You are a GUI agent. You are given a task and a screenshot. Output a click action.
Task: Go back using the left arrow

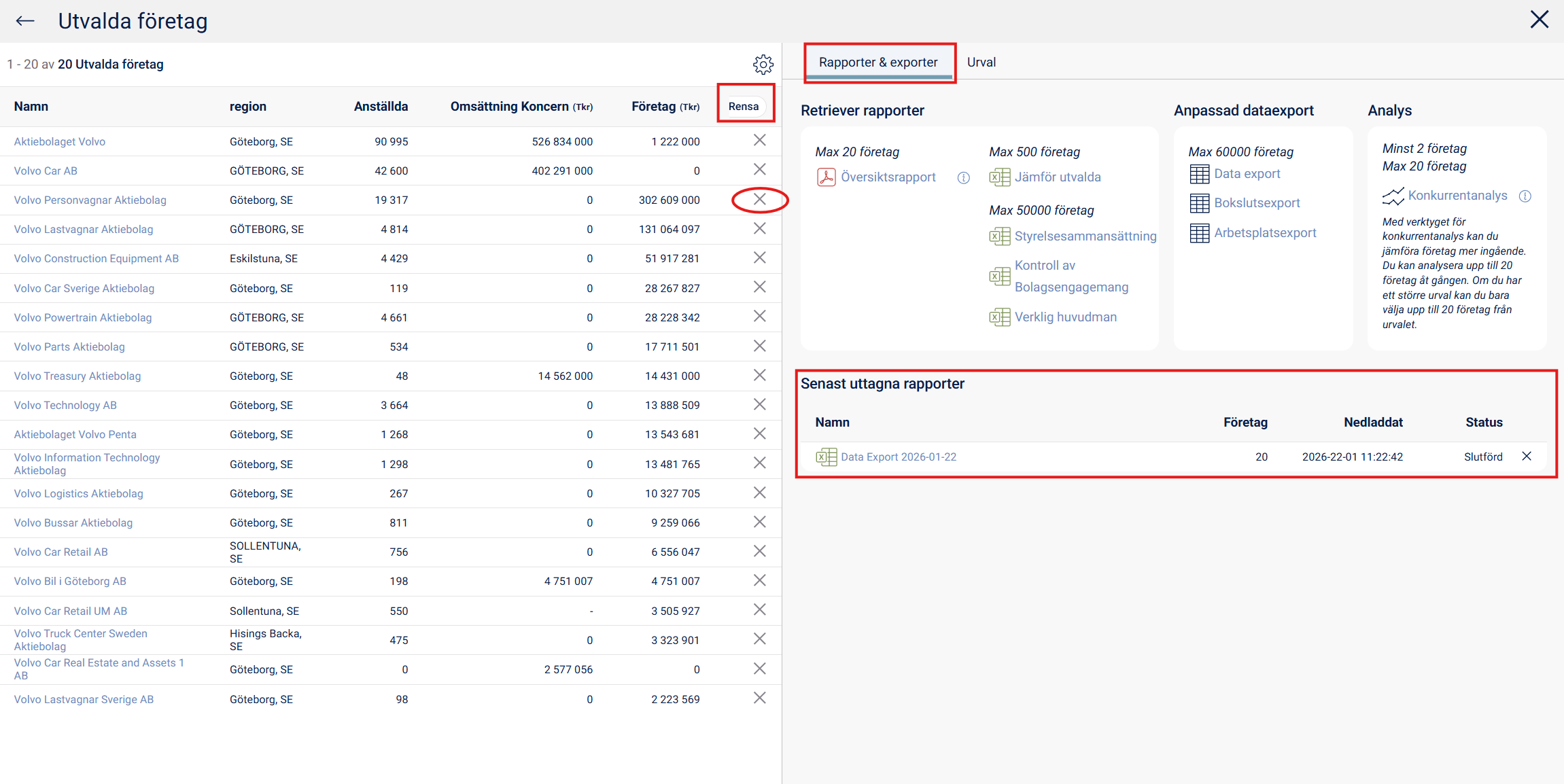tap(25, 21)
